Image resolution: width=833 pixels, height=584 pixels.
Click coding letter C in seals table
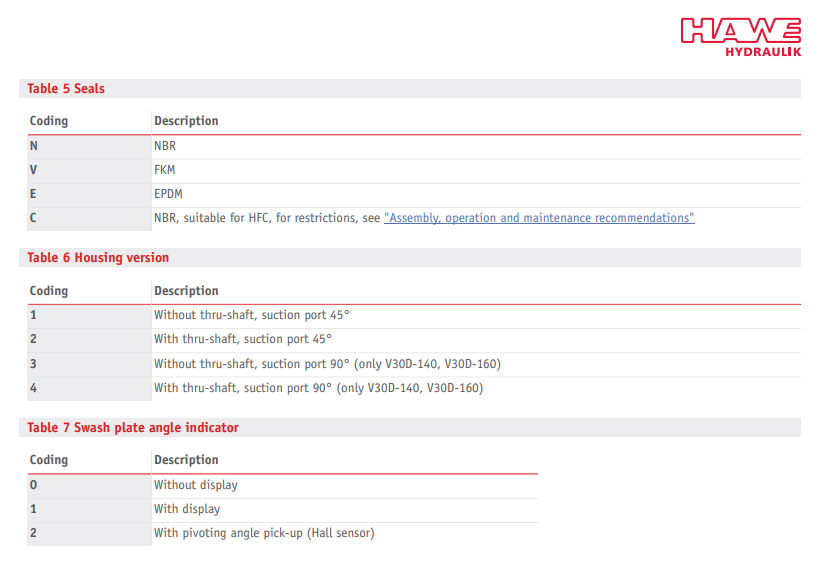34,218
